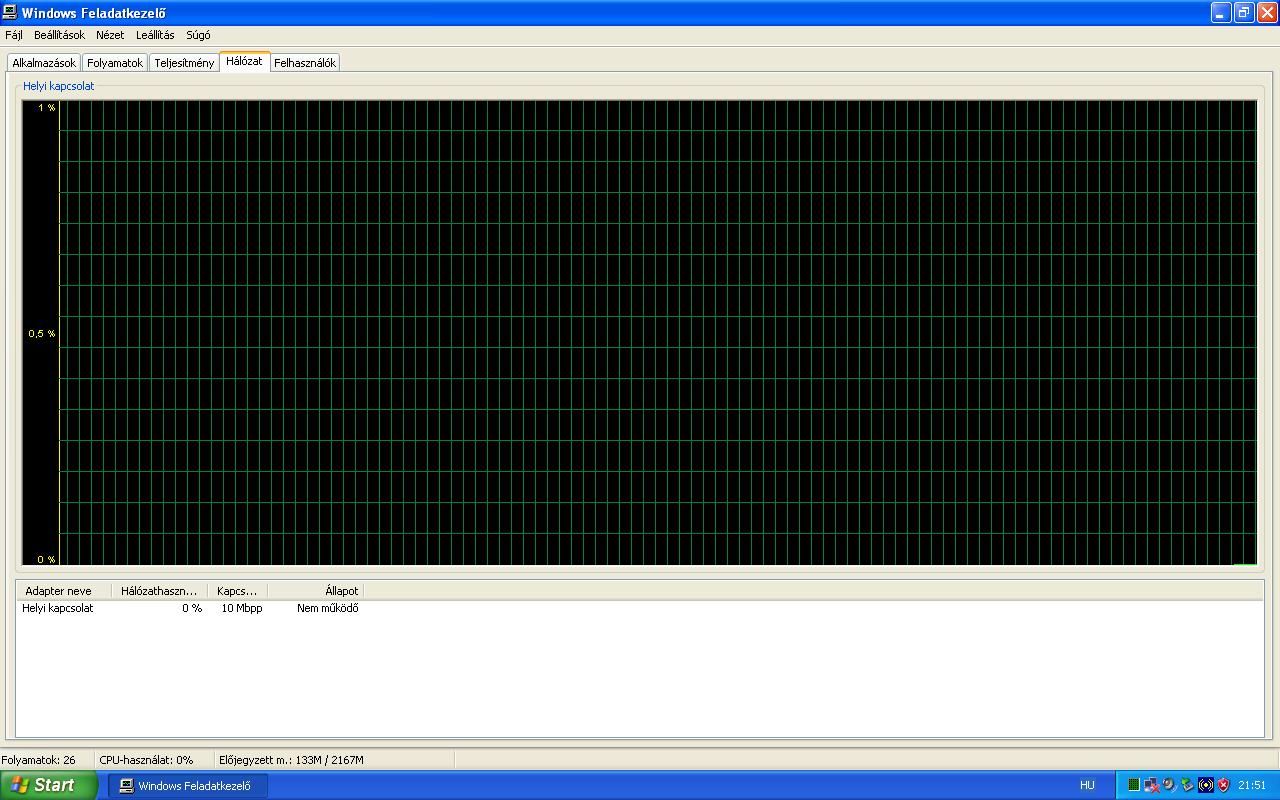Image resolution: width=1280 pixels, height=800 pixels.
Task: Click the CPU-használat: 0% status entry
Action: (146, 760)
